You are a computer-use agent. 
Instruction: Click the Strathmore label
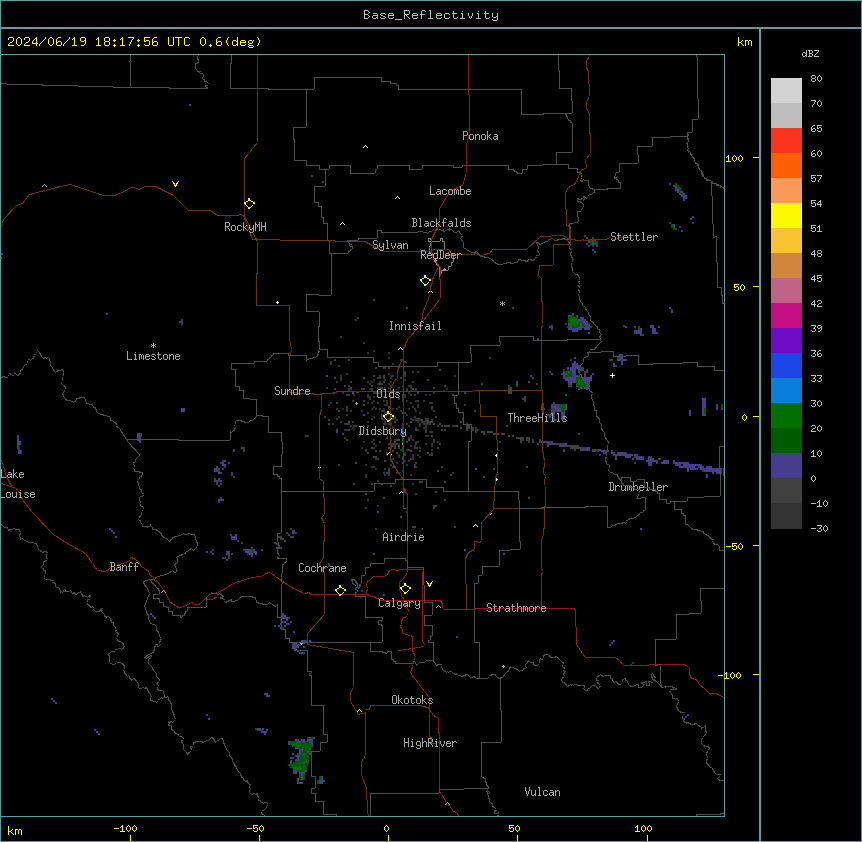pyautogui.click(x=516, y=608)
